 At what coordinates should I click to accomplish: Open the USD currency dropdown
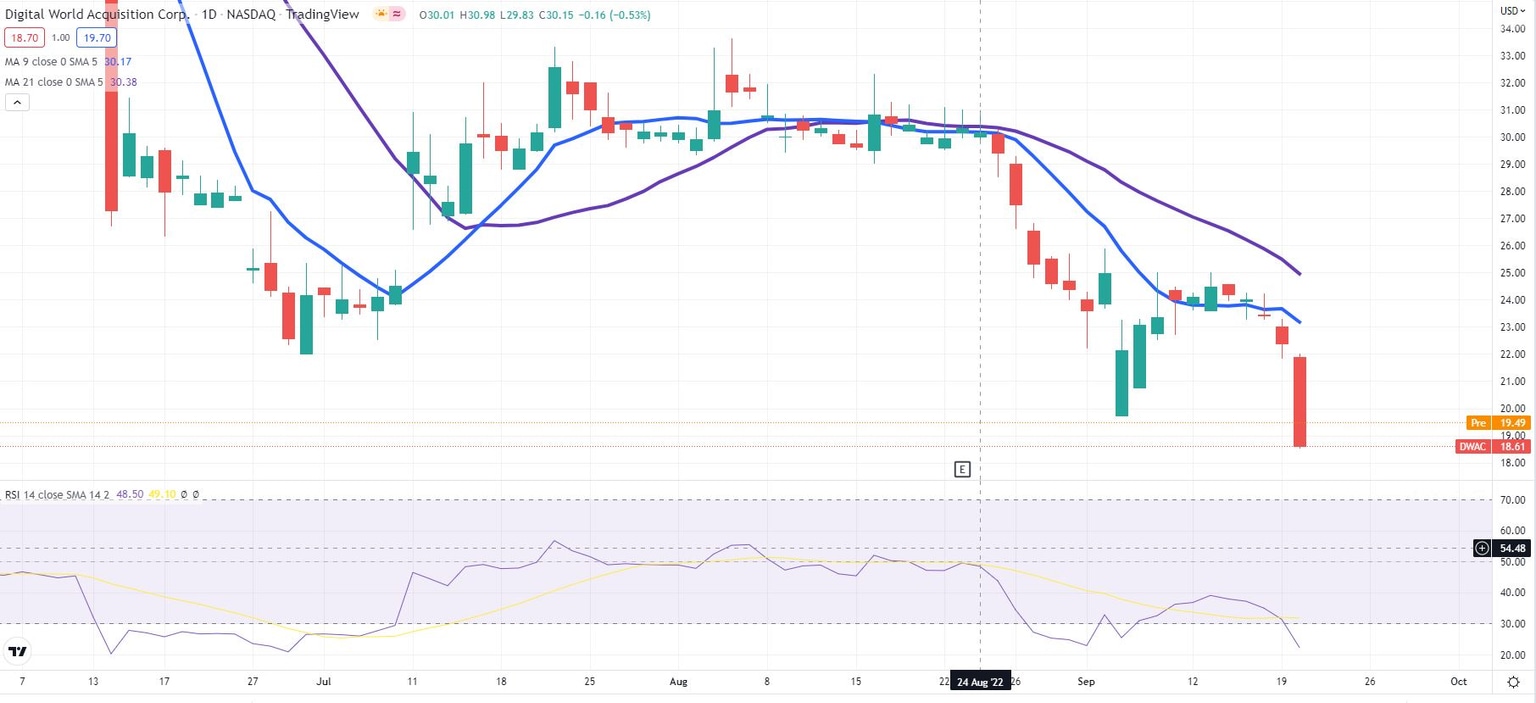[1514, 10]
